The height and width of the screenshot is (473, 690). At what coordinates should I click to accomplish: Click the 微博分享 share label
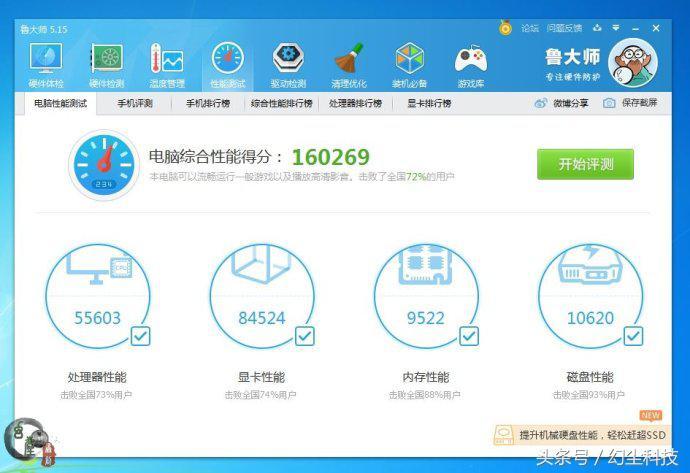(x=571, y=103)
